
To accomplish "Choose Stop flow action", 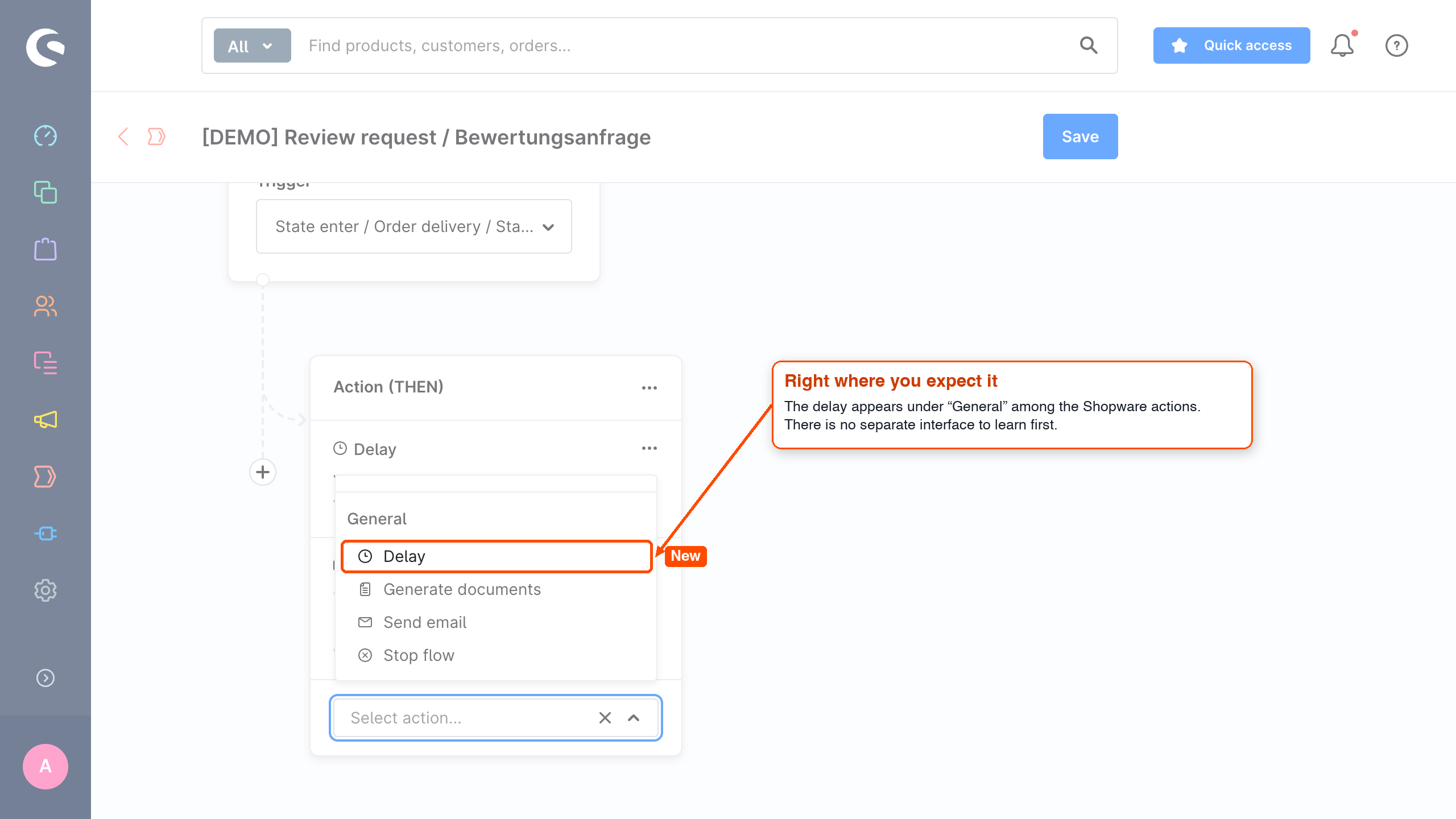I will coord(497,655).
